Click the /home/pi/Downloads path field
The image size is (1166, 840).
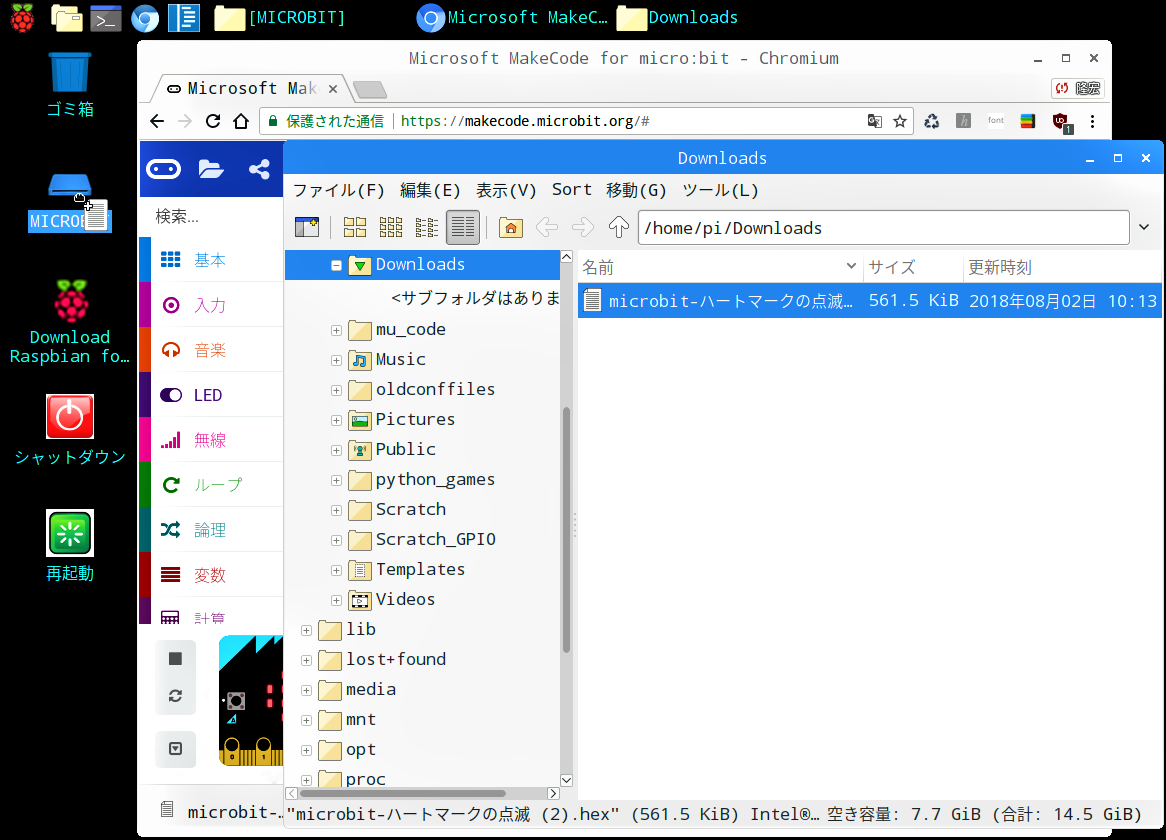[x=883, y=227]
